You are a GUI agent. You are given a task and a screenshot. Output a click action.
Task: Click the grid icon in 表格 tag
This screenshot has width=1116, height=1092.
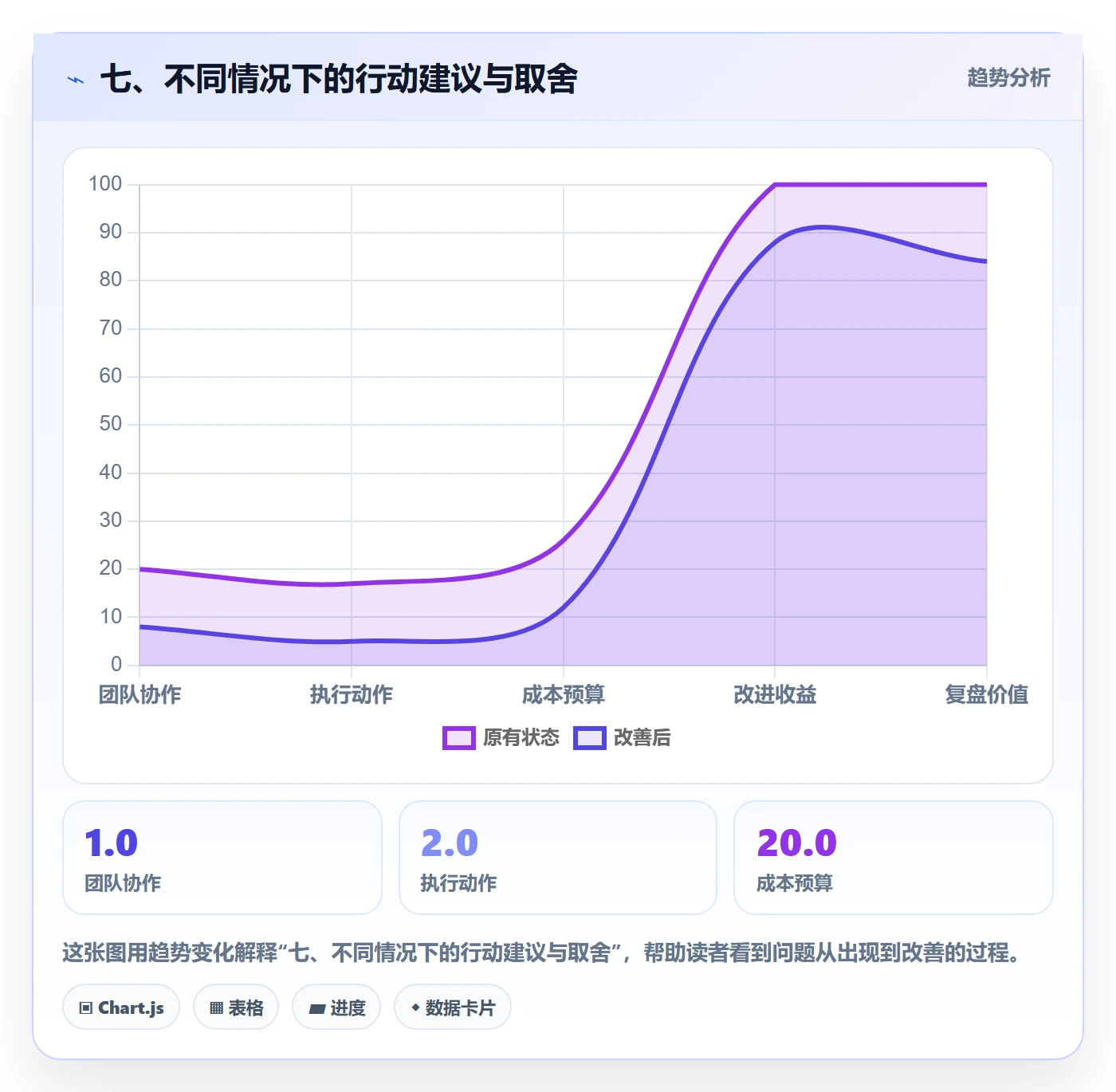click(x=216, y=1008)
